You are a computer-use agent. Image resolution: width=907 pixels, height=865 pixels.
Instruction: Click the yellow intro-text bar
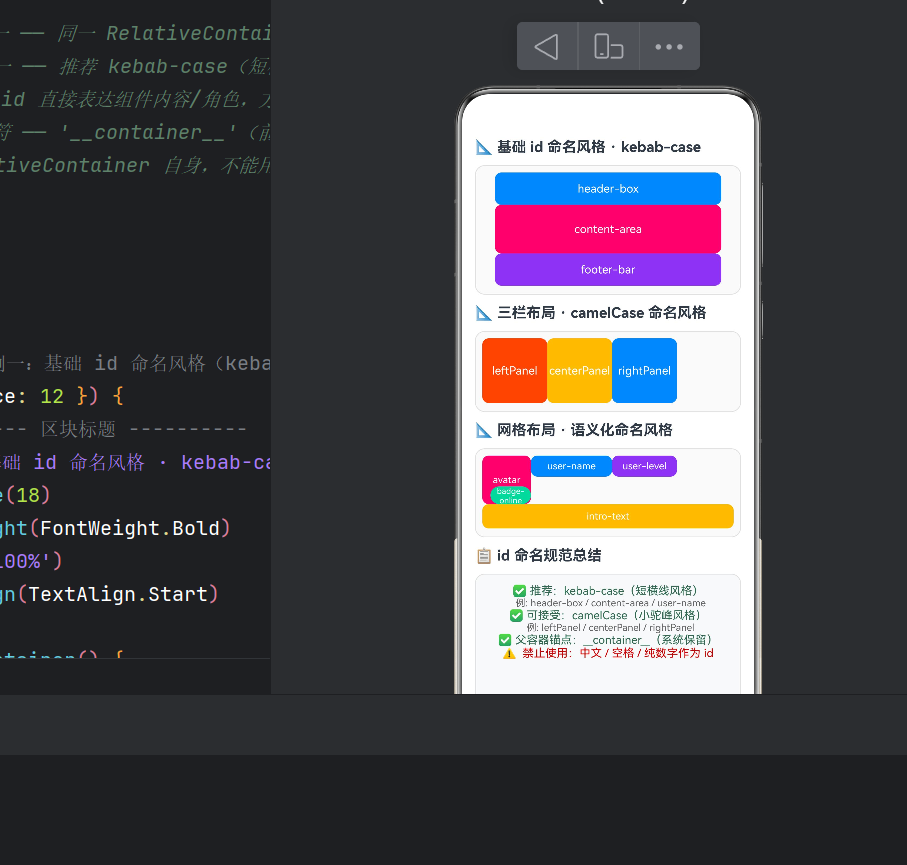(x=608, y=516)
